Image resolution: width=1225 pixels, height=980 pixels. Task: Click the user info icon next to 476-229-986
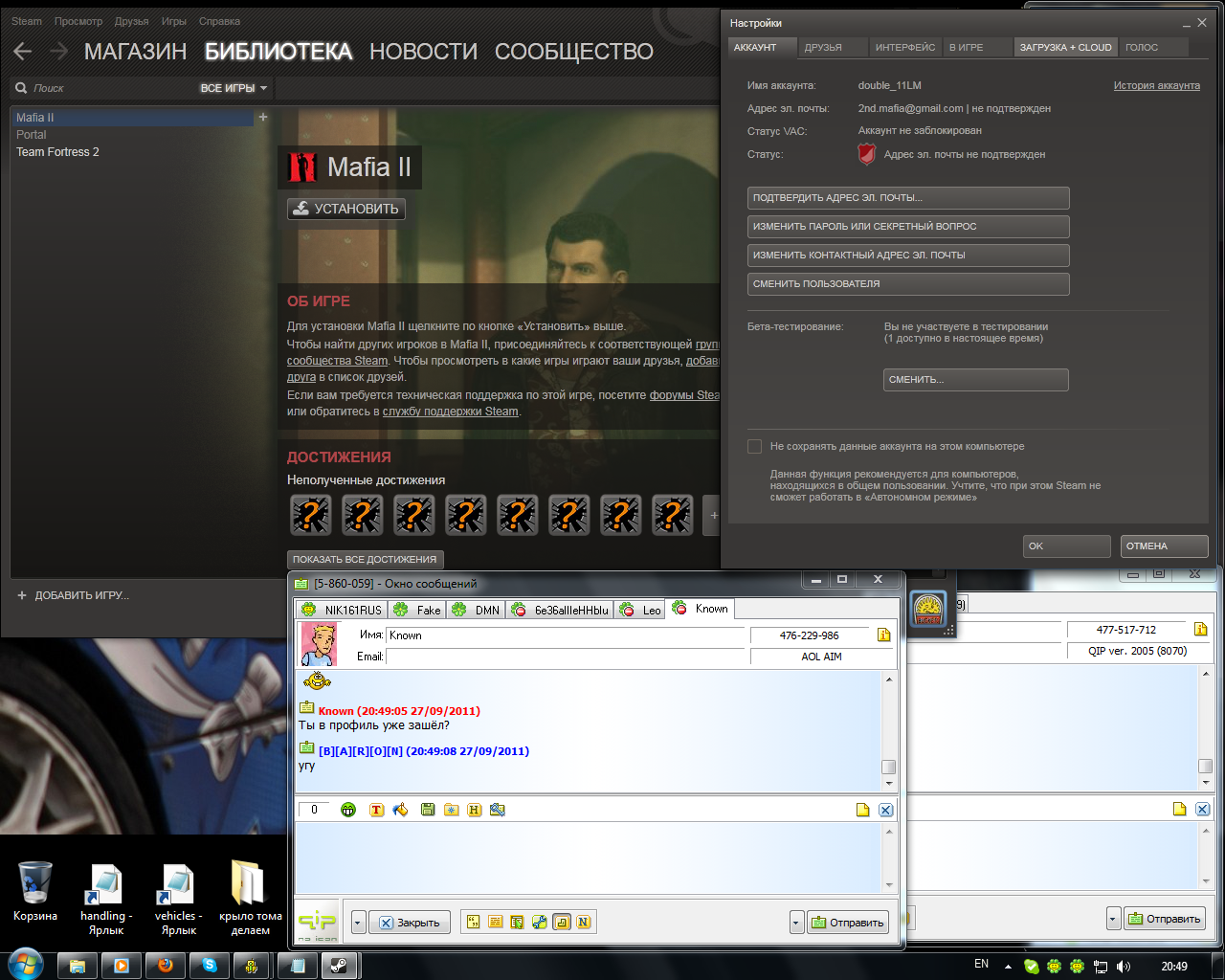coord(883,635)
